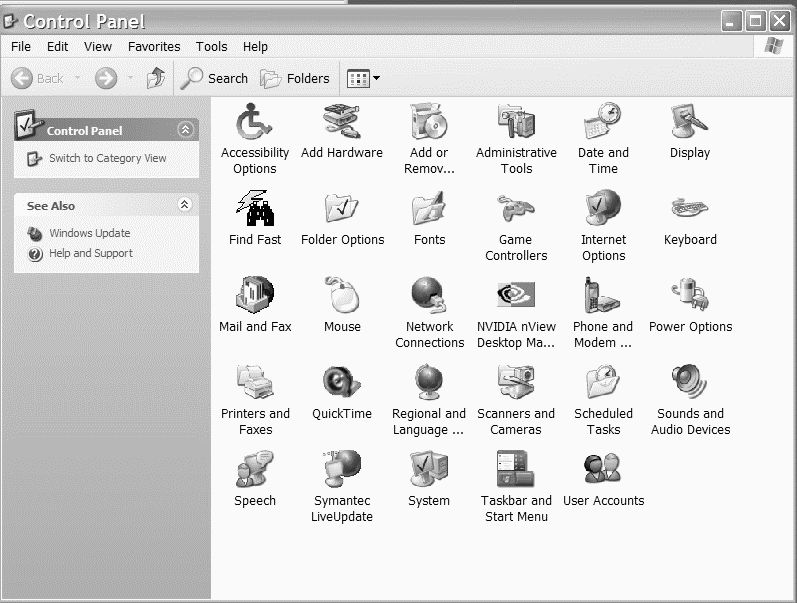Open Network Connections icon

click(429, 298)
